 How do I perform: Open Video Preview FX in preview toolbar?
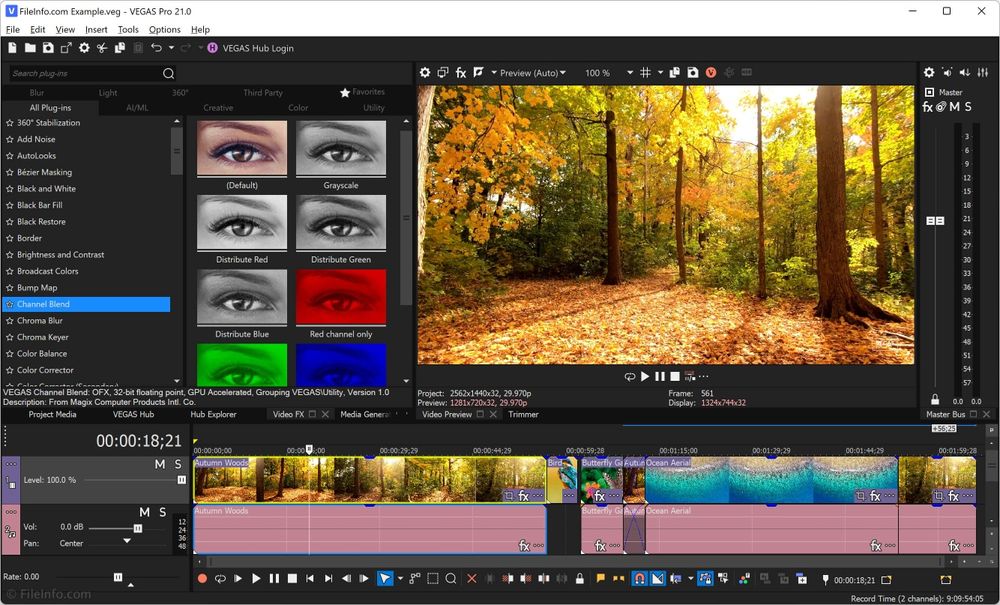pyautogui.click(x=461, y=73)
